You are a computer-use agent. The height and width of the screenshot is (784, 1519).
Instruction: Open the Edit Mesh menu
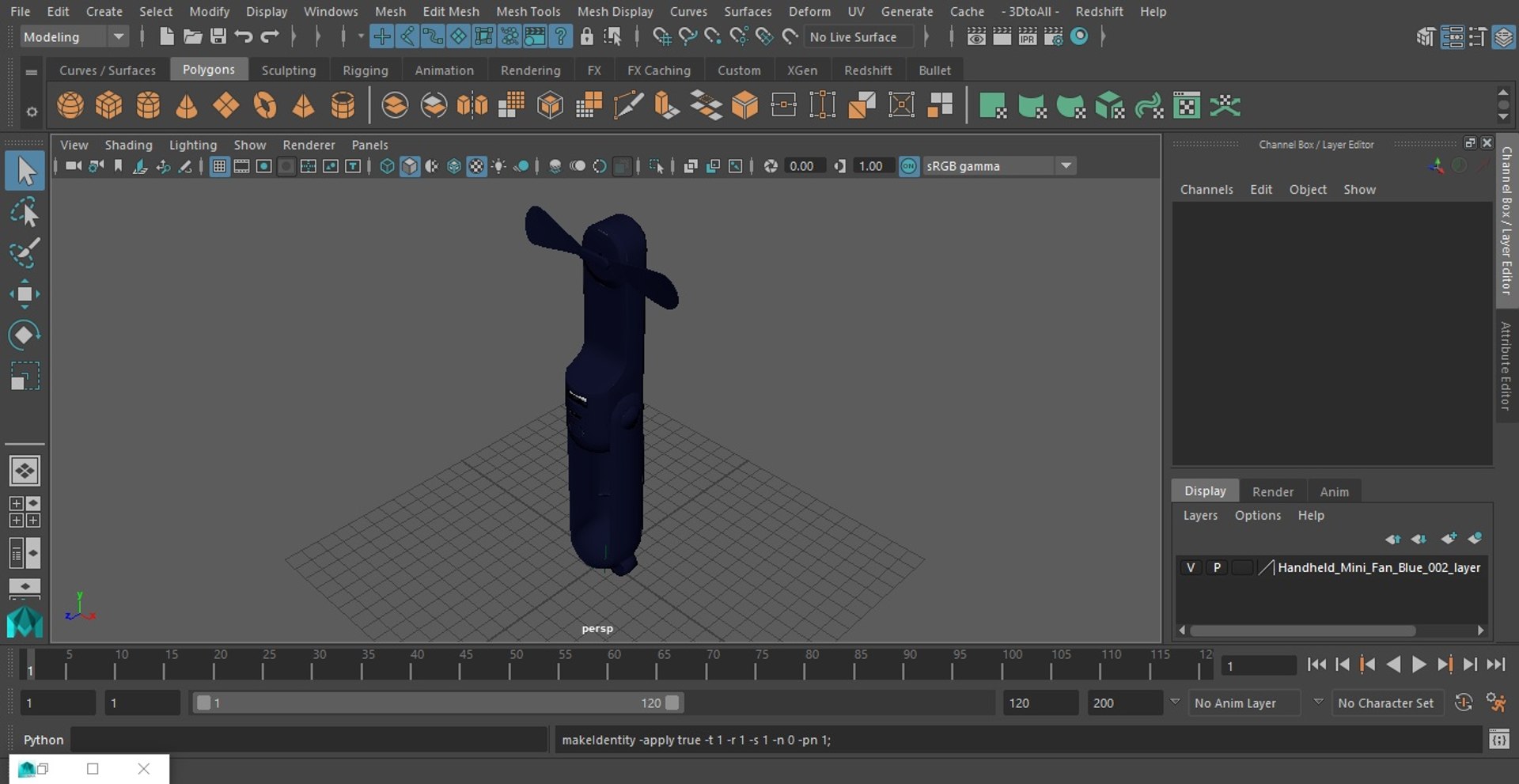[x=451, y=11]
